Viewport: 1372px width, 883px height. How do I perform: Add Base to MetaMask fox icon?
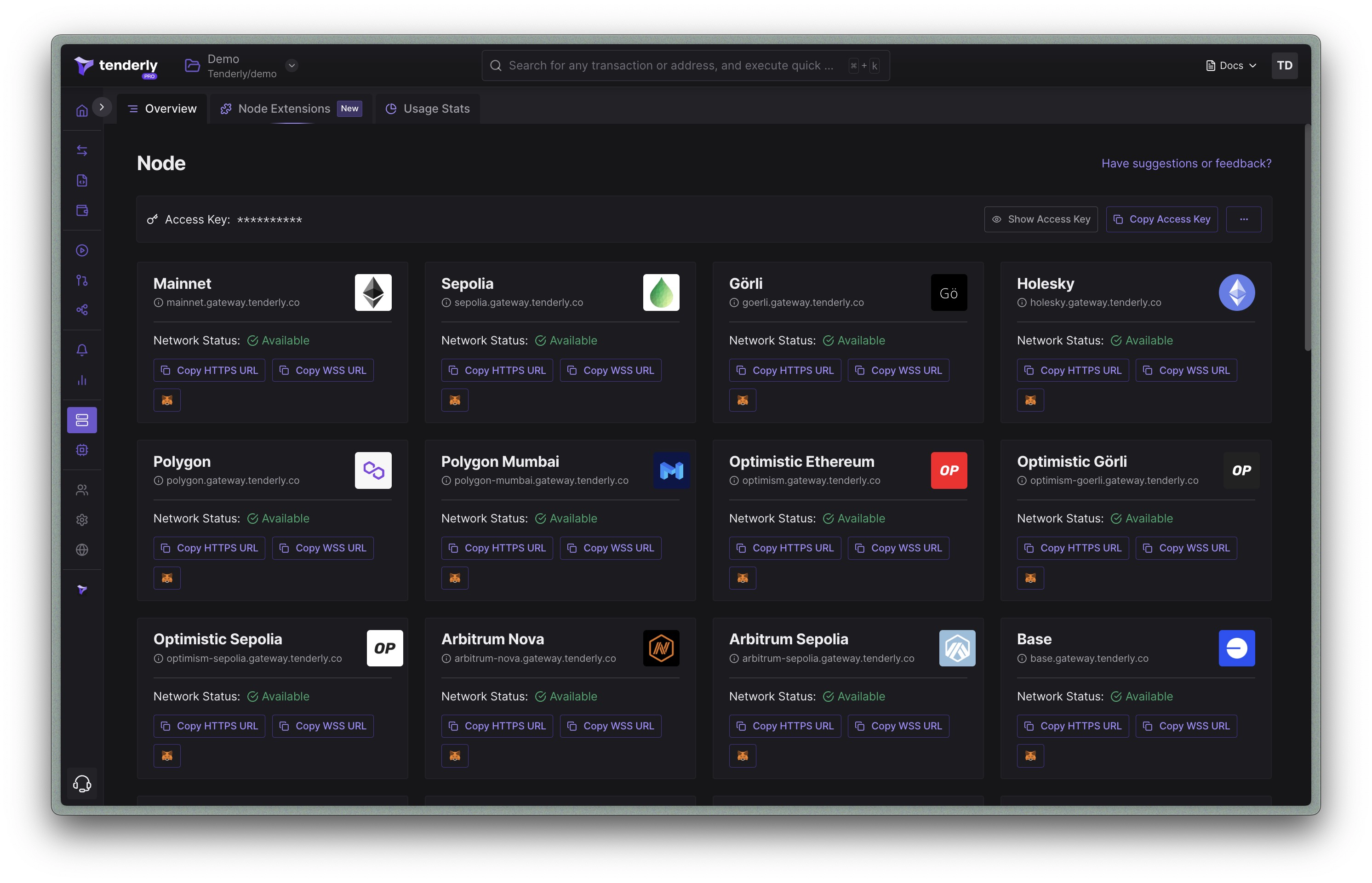pos(1030,756)
